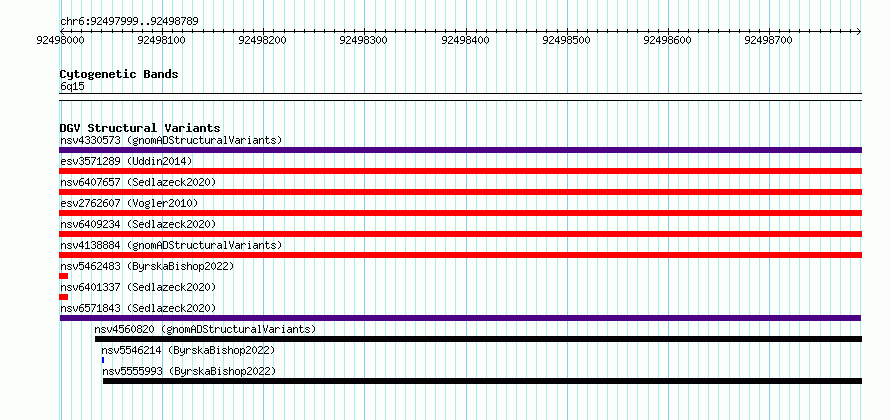Click ruler position 92498200
Image resolution: width=890 pixels, height=420 pixels.
pos(263,40)
